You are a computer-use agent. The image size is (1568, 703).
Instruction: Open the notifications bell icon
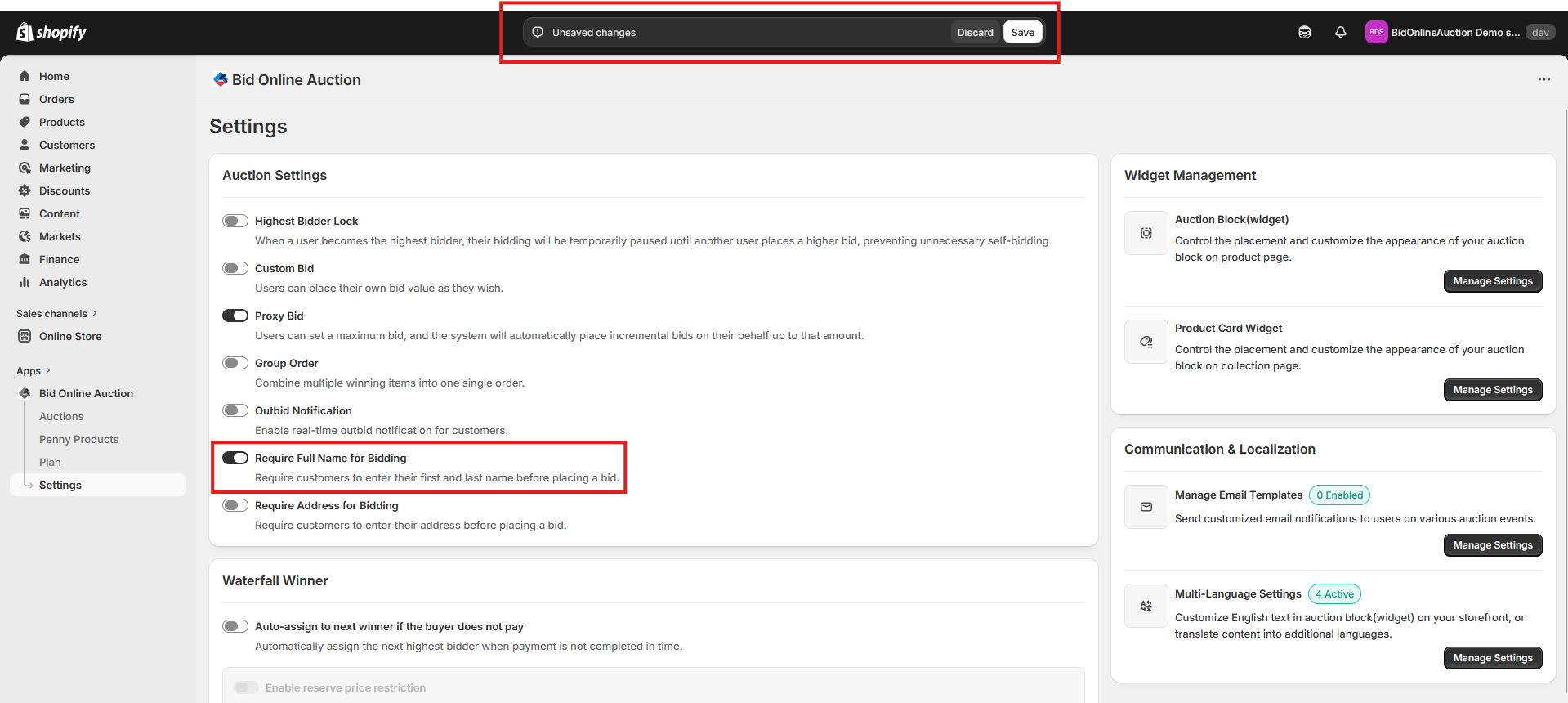tap(1340, 32)
